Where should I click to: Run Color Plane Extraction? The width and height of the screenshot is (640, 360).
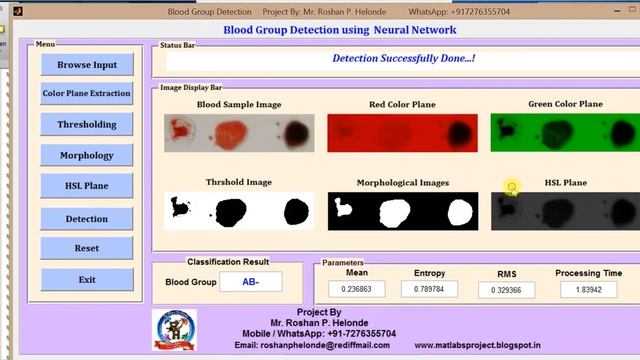pyautogui.click(x=87, y=93)
